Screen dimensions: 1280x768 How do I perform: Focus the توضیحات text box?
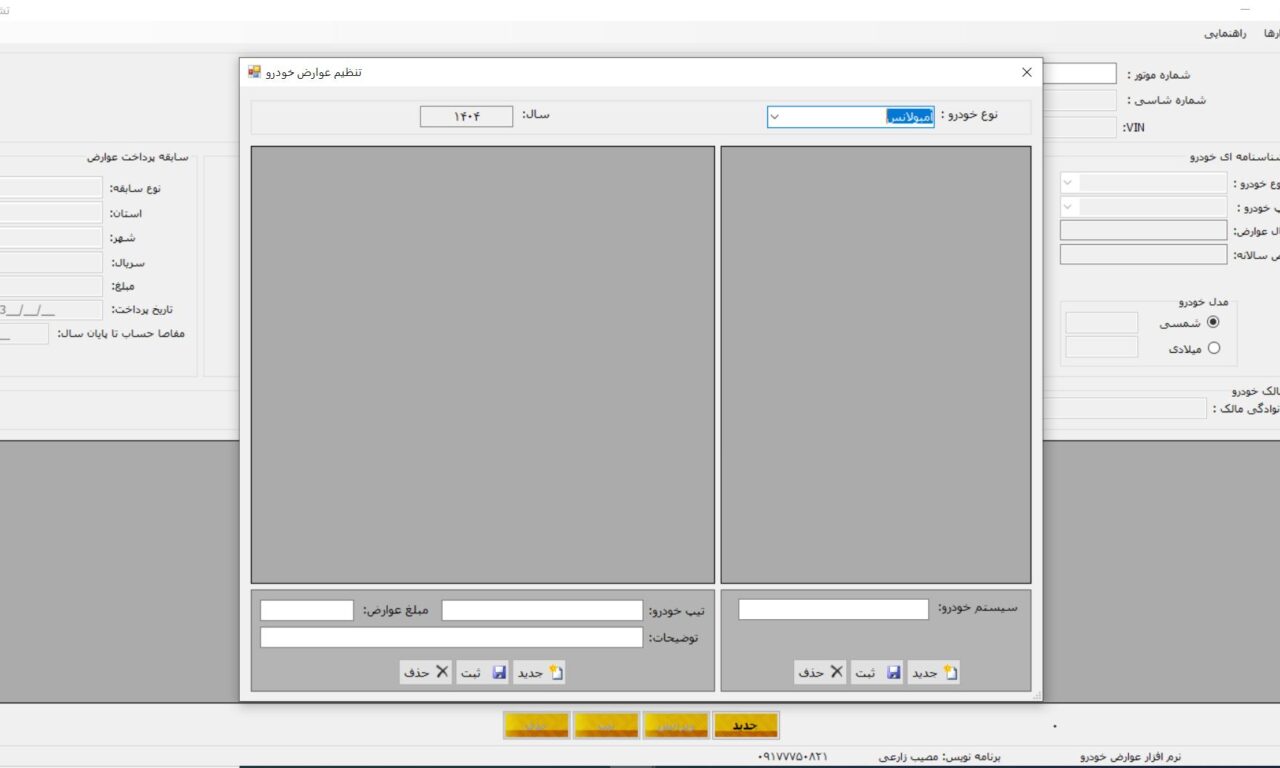[451, 638]
